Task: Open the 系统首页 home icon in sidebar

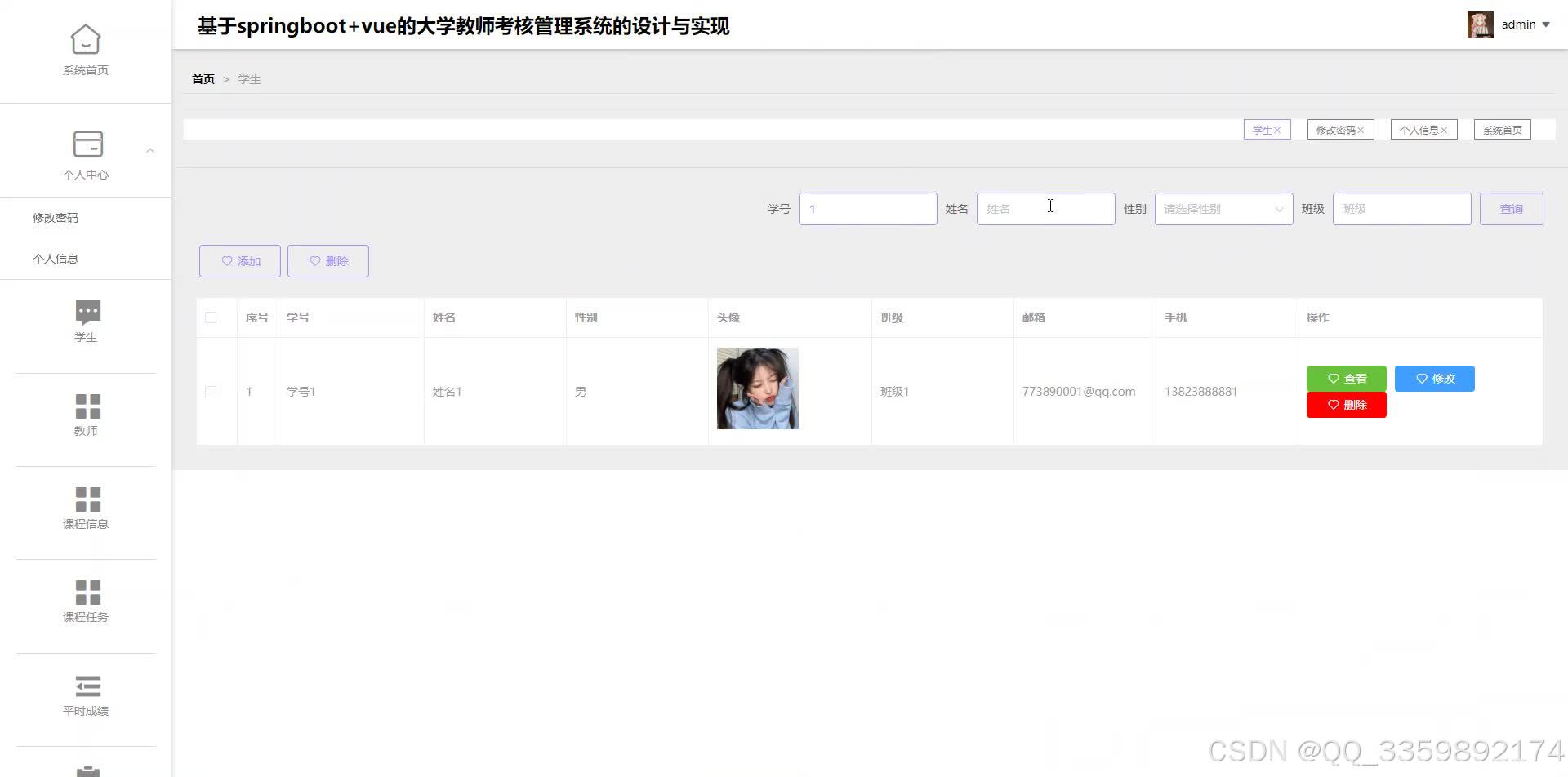Action: click(86, 39)
